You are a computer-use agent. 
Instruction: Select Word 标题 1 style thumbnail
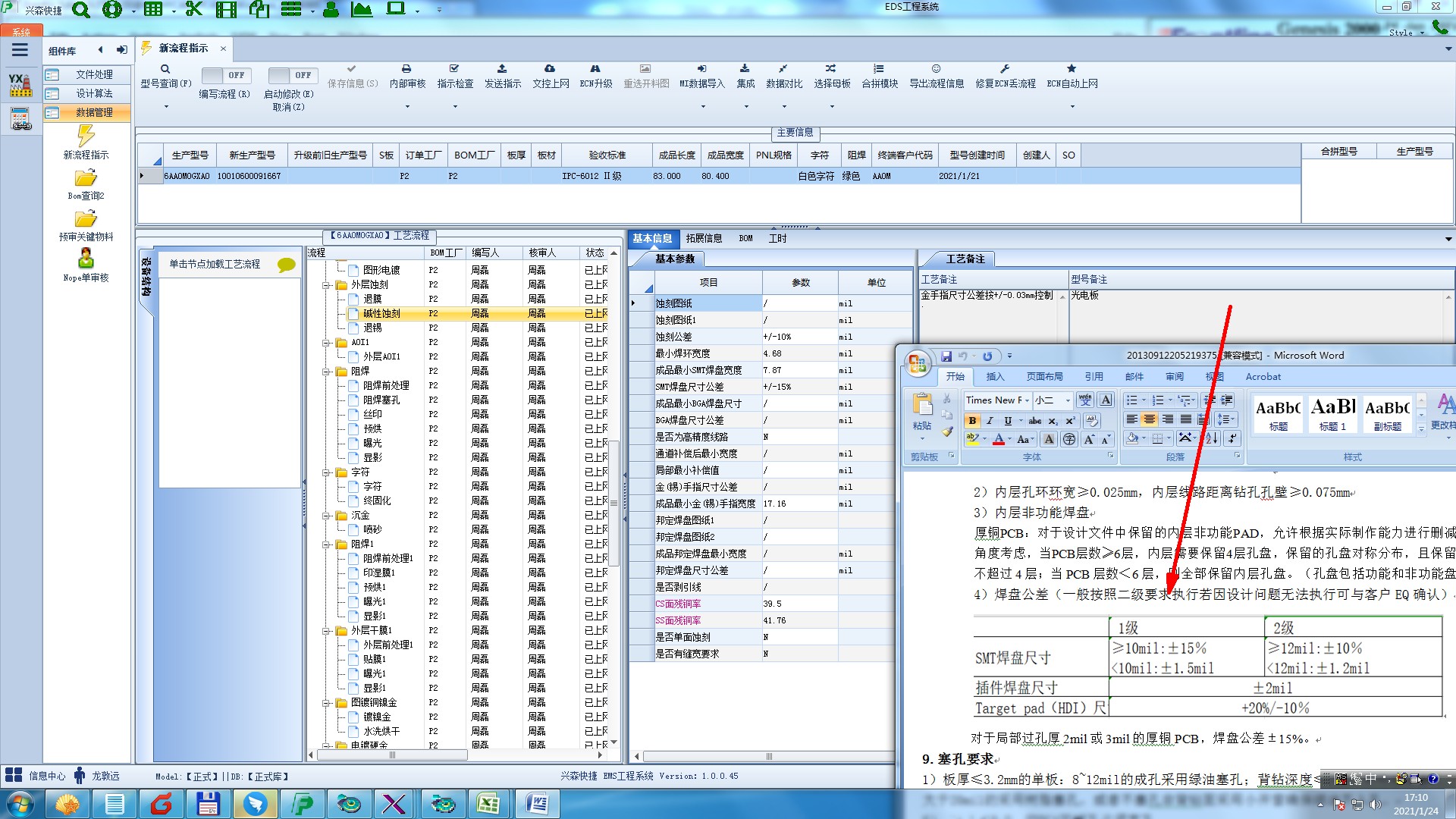point(1333,414)
